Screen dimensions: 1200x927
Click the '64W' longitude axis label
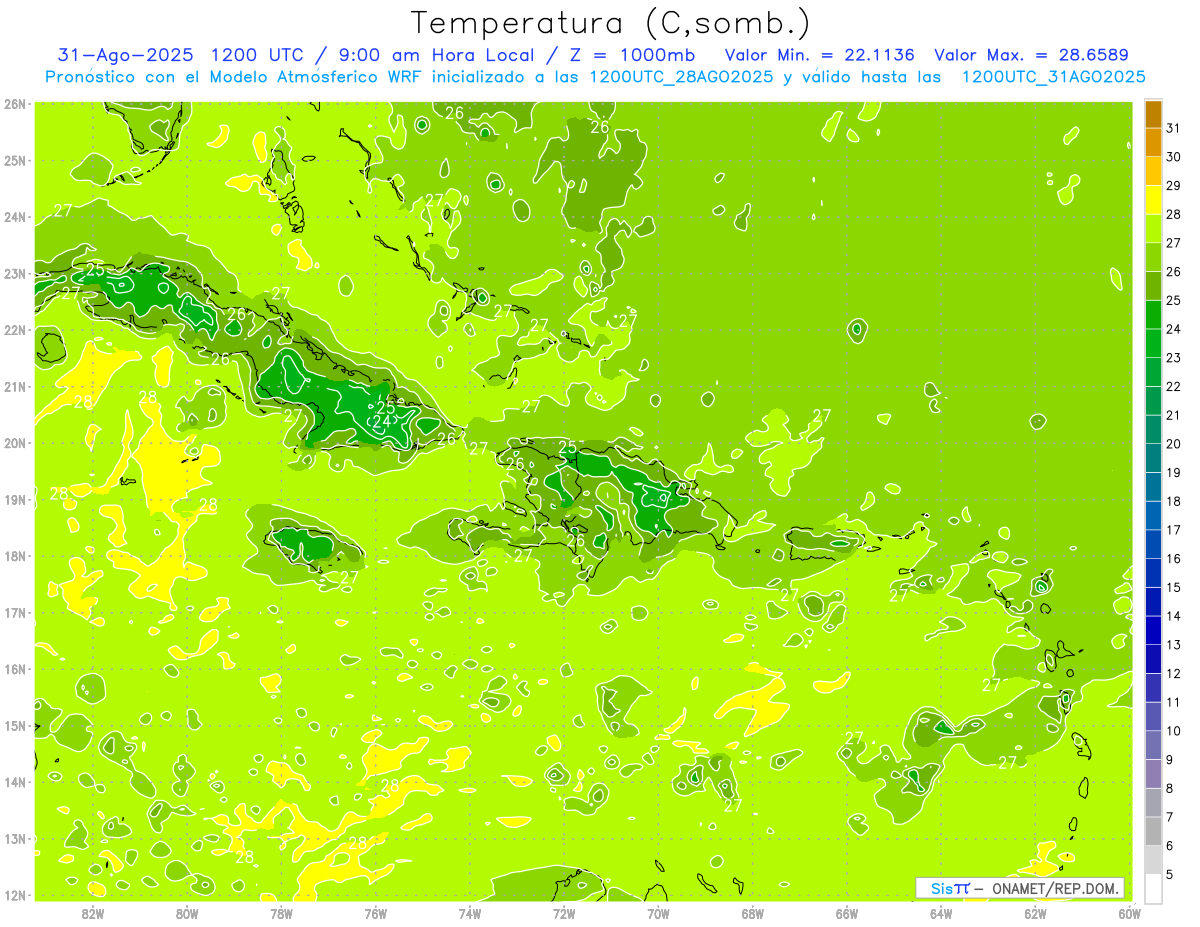[941, 914]
